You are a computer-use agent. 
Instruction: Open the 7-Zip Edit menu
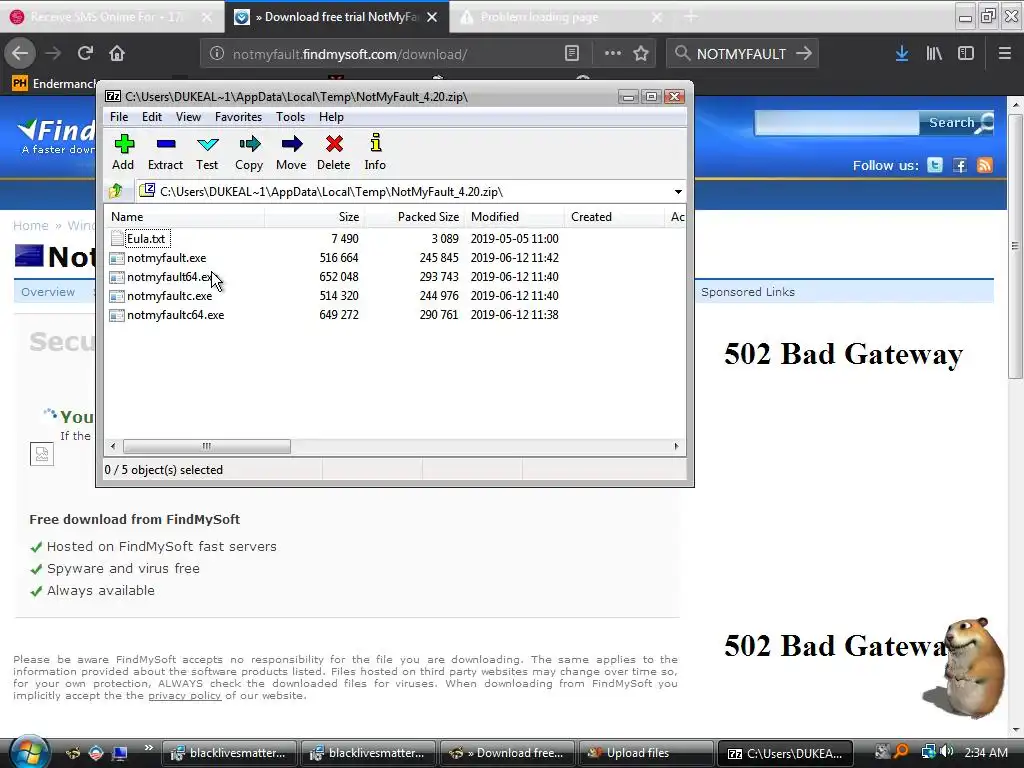tap(152, 117)
